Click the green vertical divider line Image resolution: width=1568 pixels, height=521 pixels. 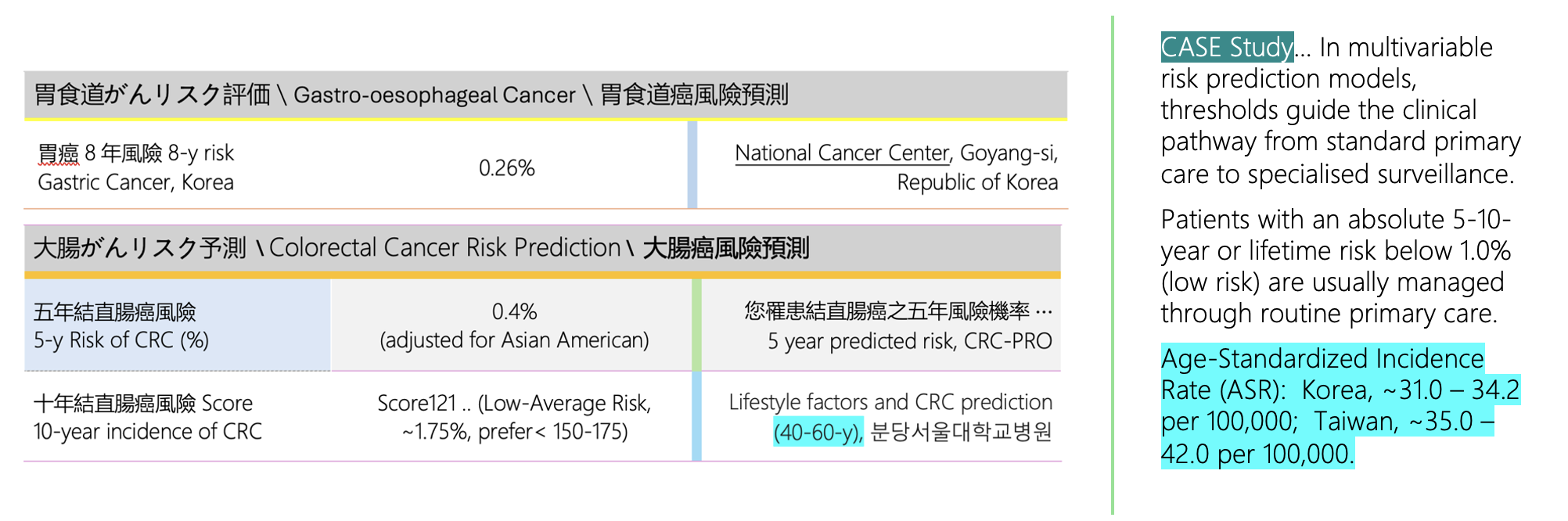(1112, 265)
